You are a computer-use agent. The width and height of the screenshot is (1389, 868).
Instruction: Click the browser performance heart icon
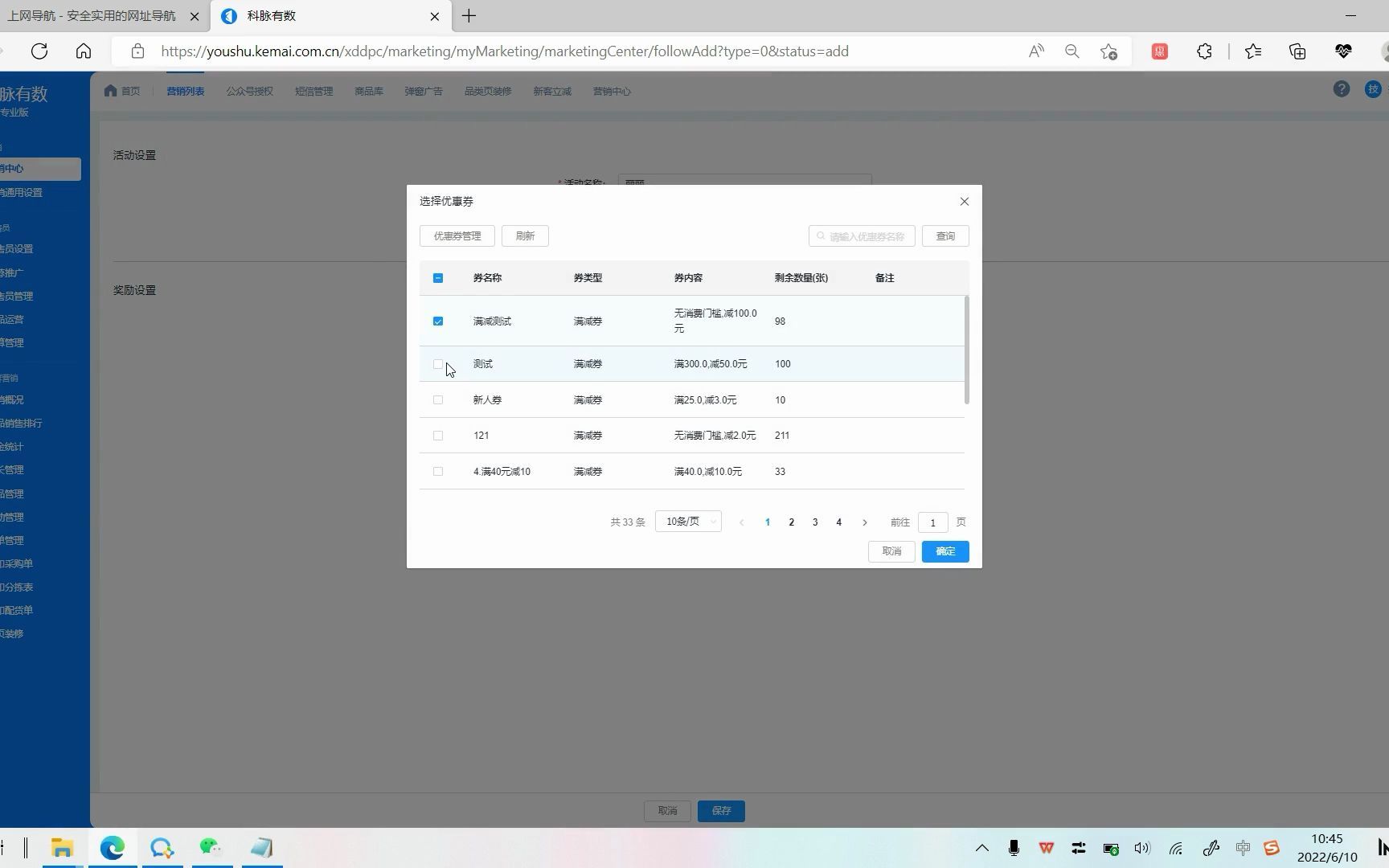click(1343, 51)
